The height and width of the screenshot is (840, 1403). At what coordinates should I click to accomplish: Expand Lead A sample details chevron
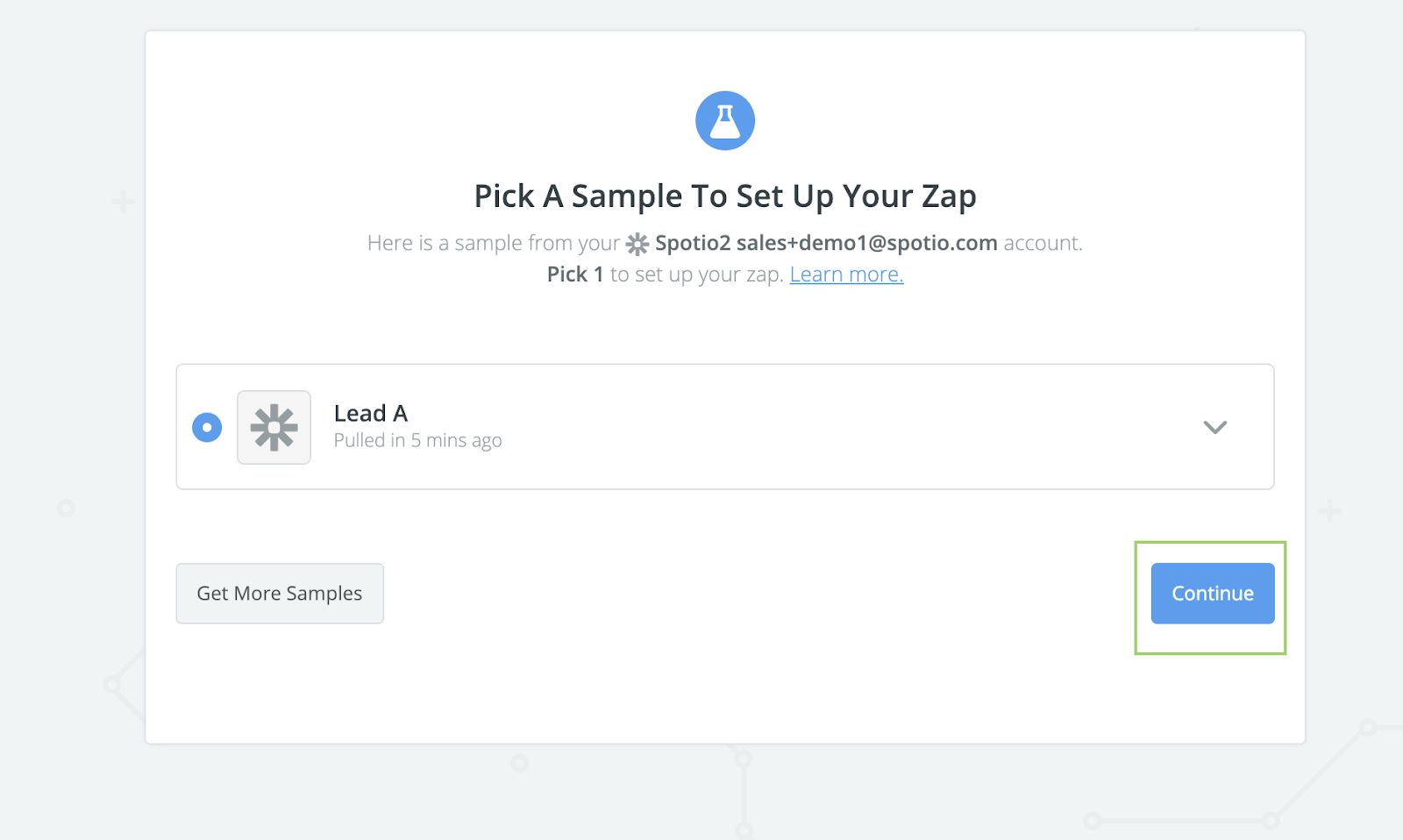(1214, 428)
